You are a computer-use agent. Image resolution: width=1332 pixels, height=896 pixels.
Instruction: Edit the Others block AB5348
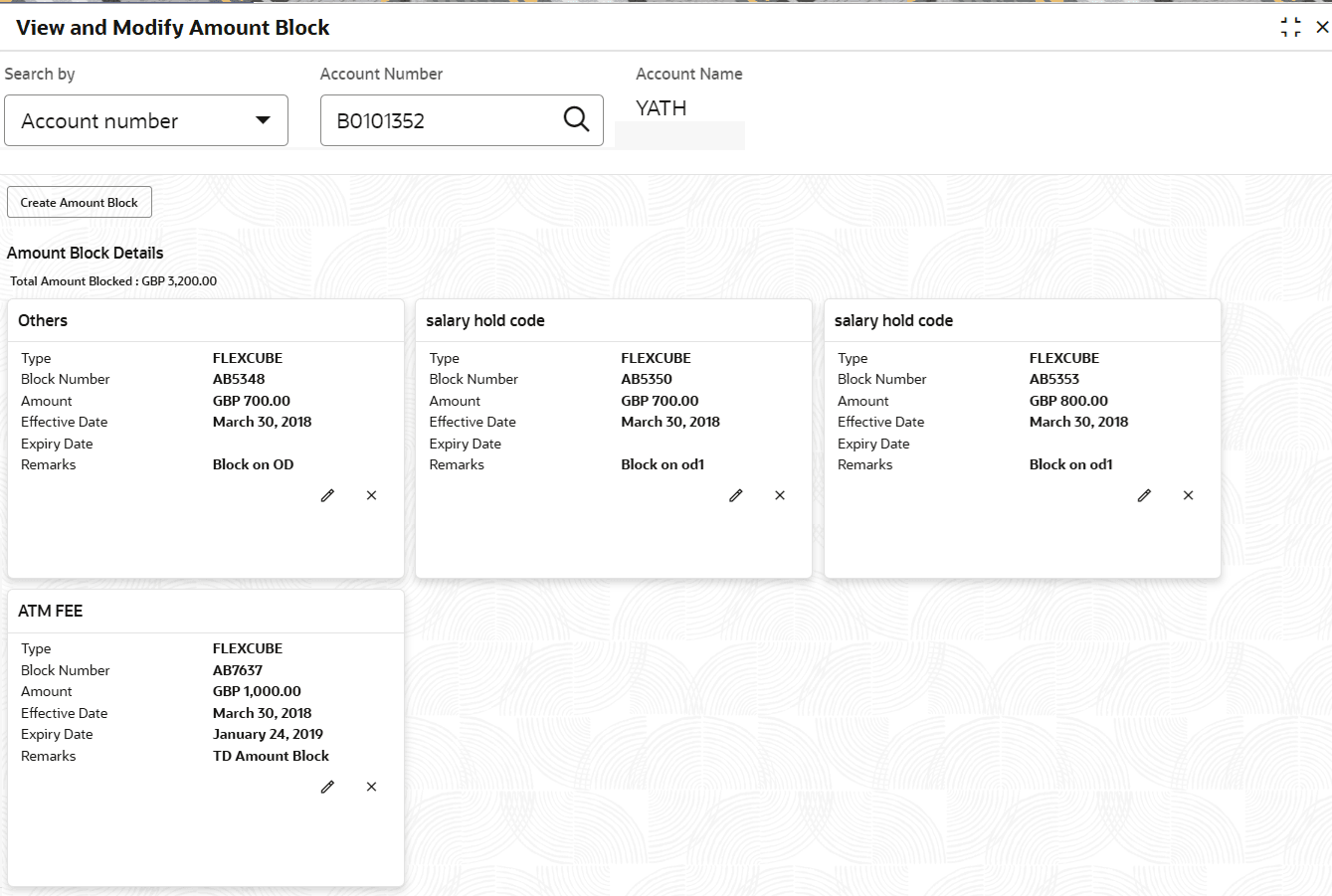click(x=327, y=495)
